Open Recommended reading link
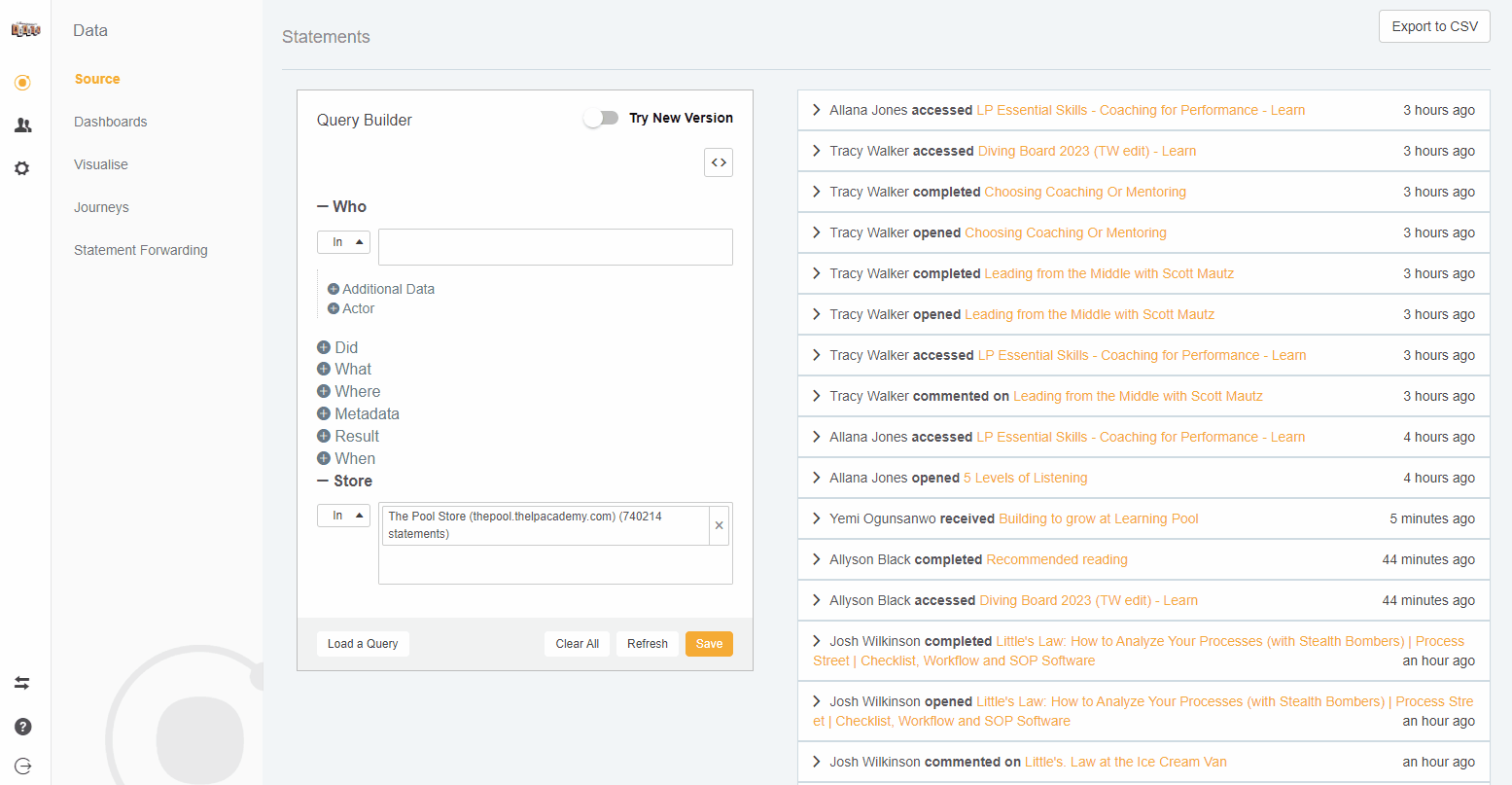This screenshot has width=1512, height=785. (1057, 559)
